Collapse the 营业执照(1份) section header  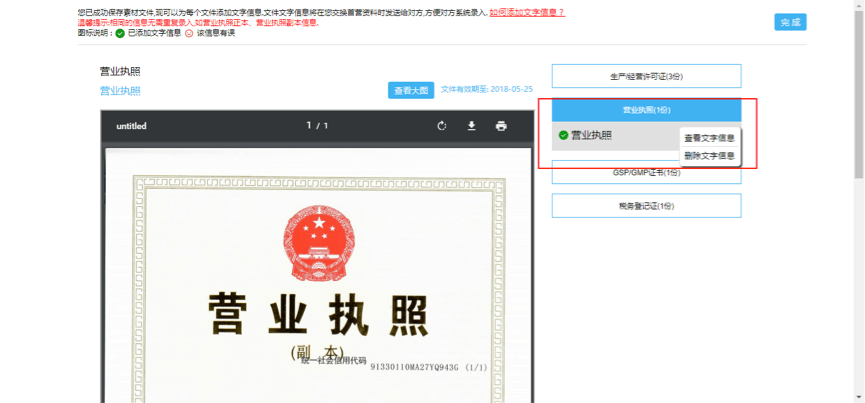click(647, 110)
